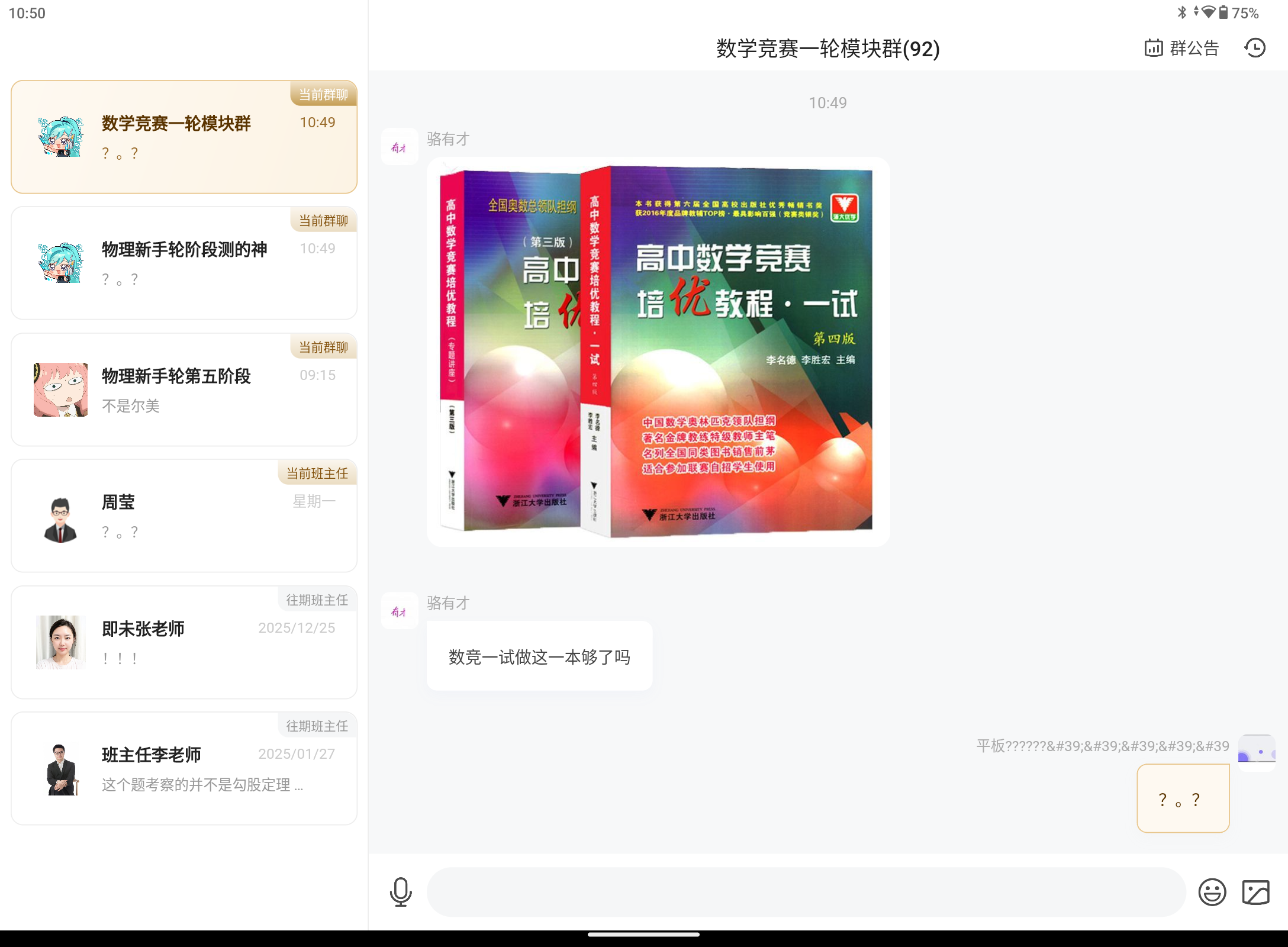Open 群公告 group announcement
1288x947 pixels.
tap(1181, 48)
